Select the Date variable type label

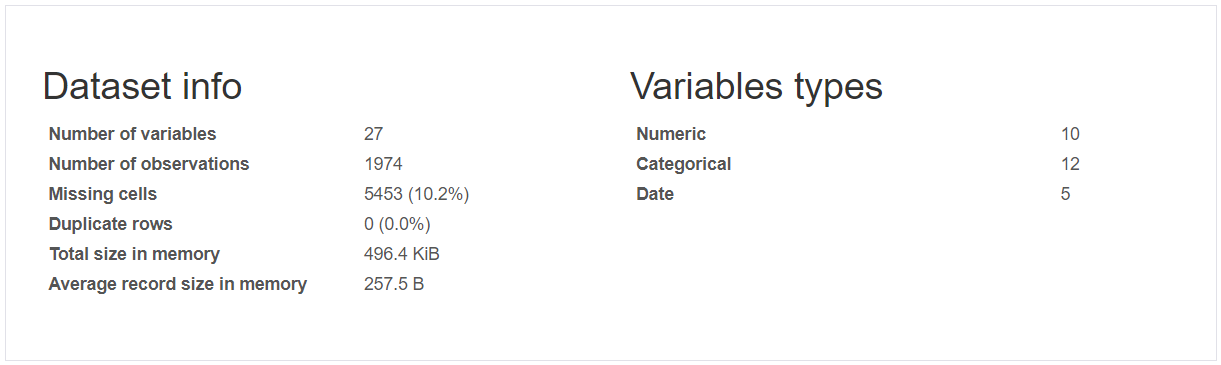[x=655, y=194]
